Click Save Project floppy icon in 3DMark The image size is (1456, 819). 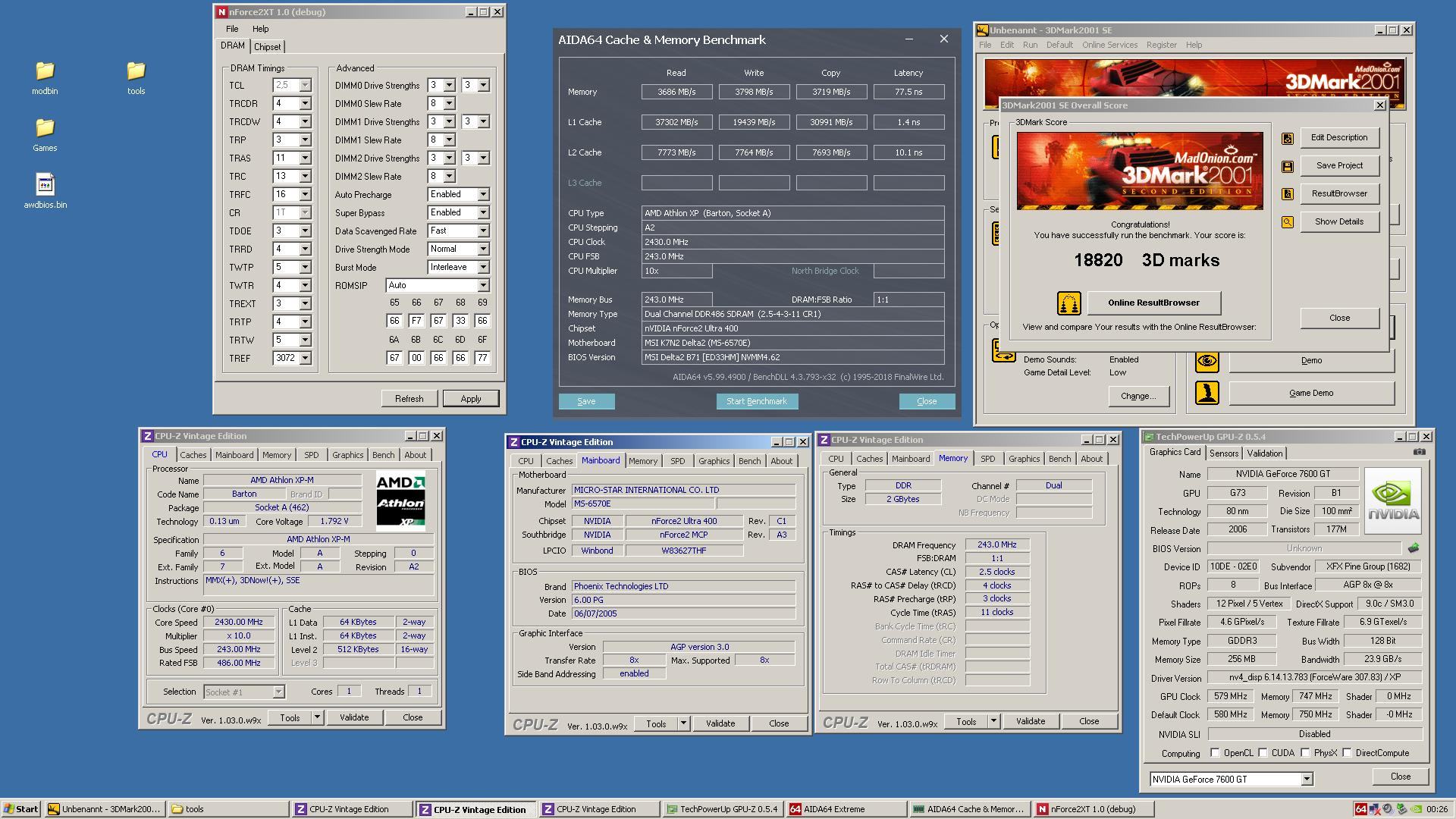1287,167
